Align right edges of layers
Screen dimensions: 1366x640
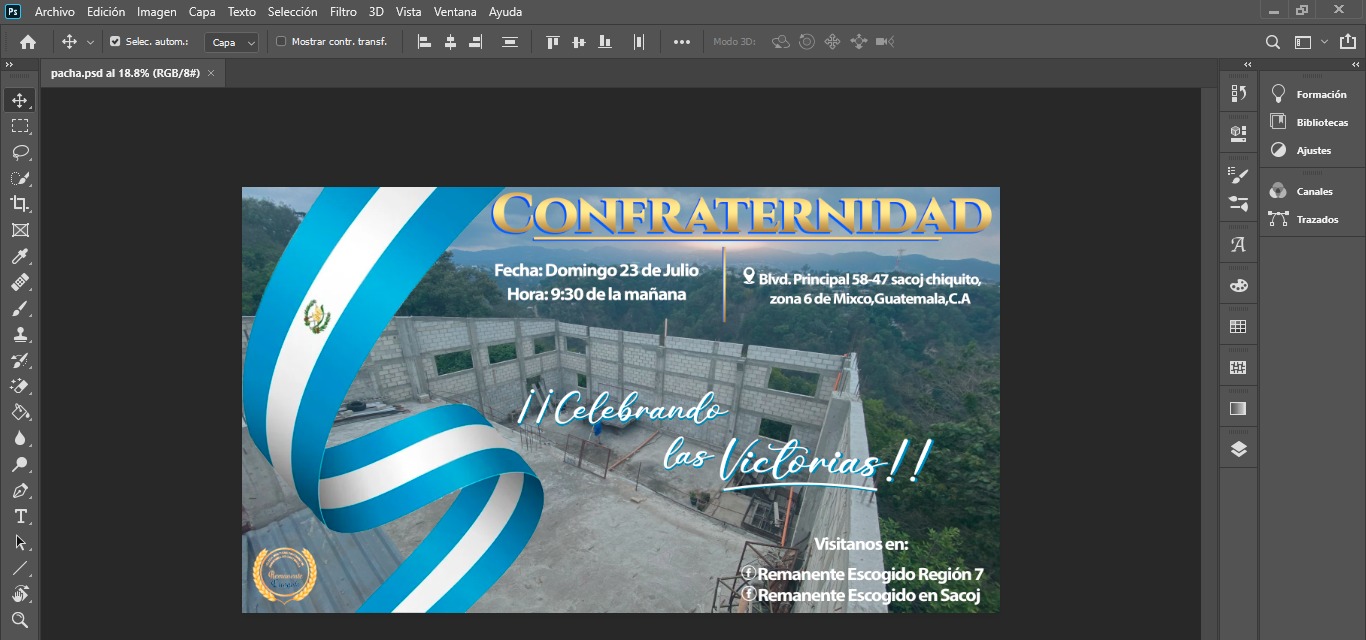(475, 42)
